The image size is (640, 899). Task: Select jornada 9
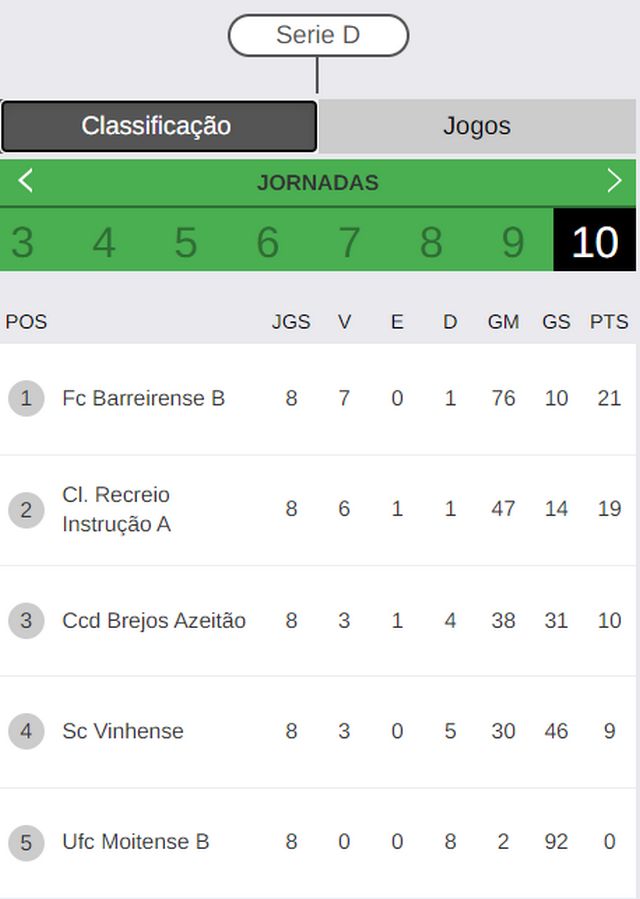pos(513,242)
